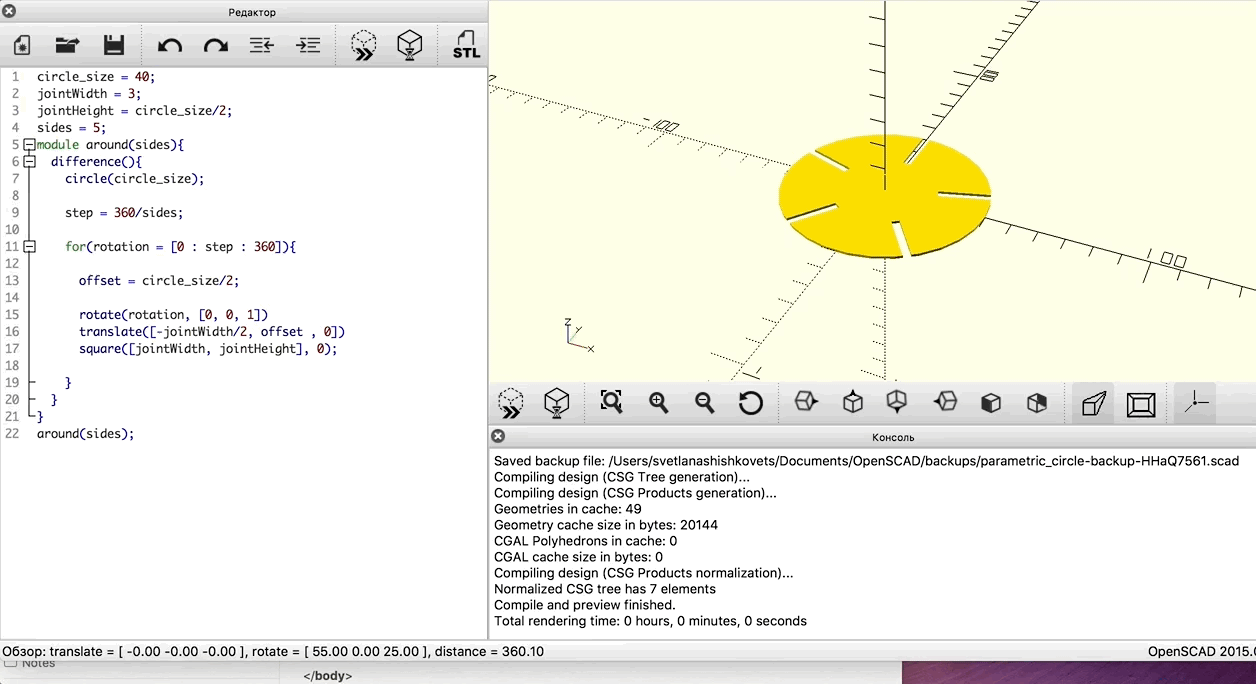Collapse the for loop code block

29,247
